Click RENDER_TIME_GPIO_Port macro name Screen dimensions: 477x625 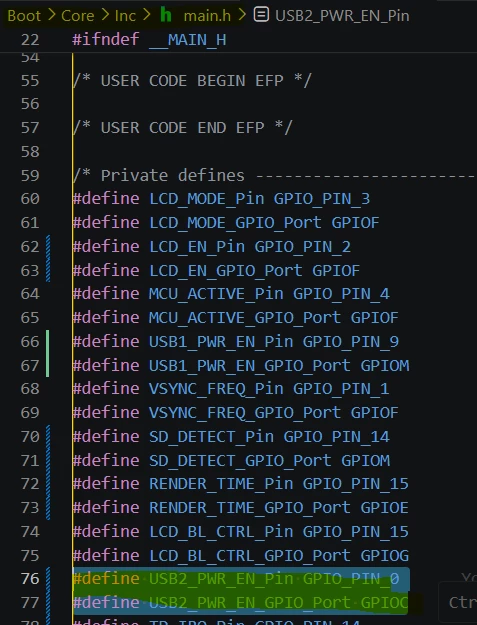[x=249, y=508]
